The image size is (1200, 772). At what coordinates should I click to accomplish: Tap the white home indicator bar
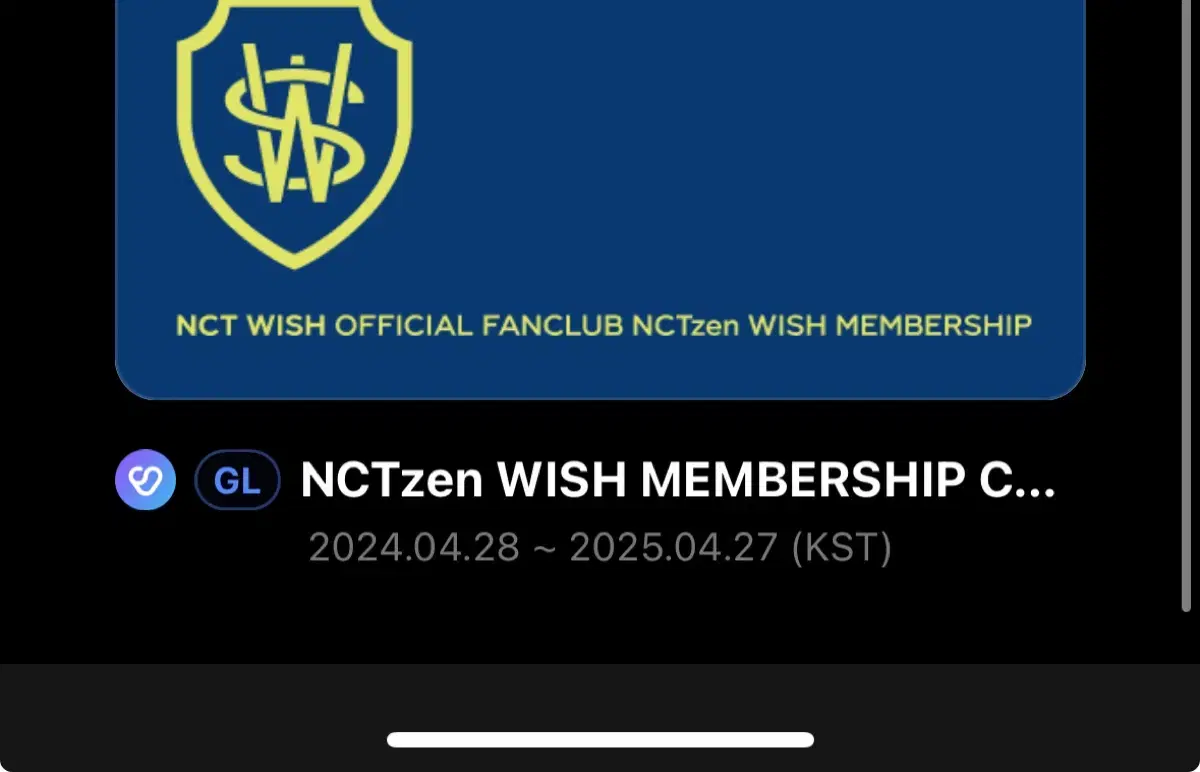point(600,740)
